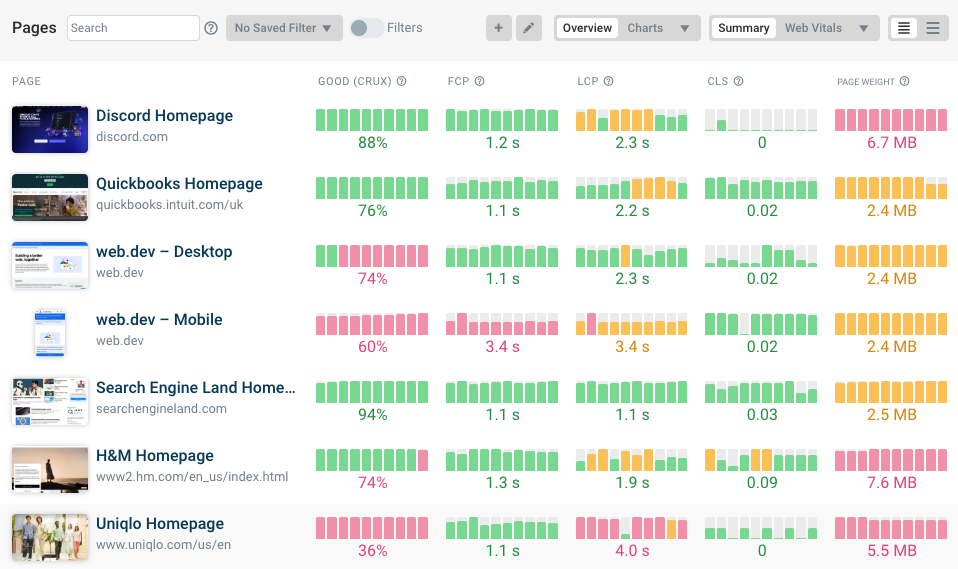Toggle the Filters switch
Viewport: 958px width, 569px height.
[366, 28]
